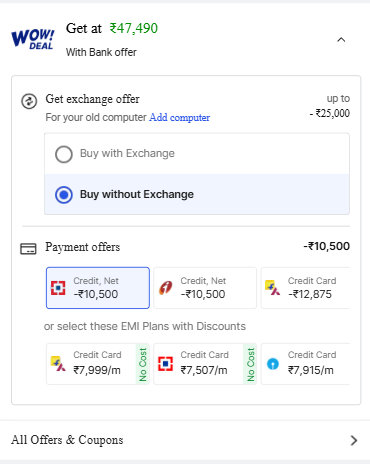Open All Offers & Coupons arrow
The width and height of the screenshot is (370, 464).
[354, 440]
